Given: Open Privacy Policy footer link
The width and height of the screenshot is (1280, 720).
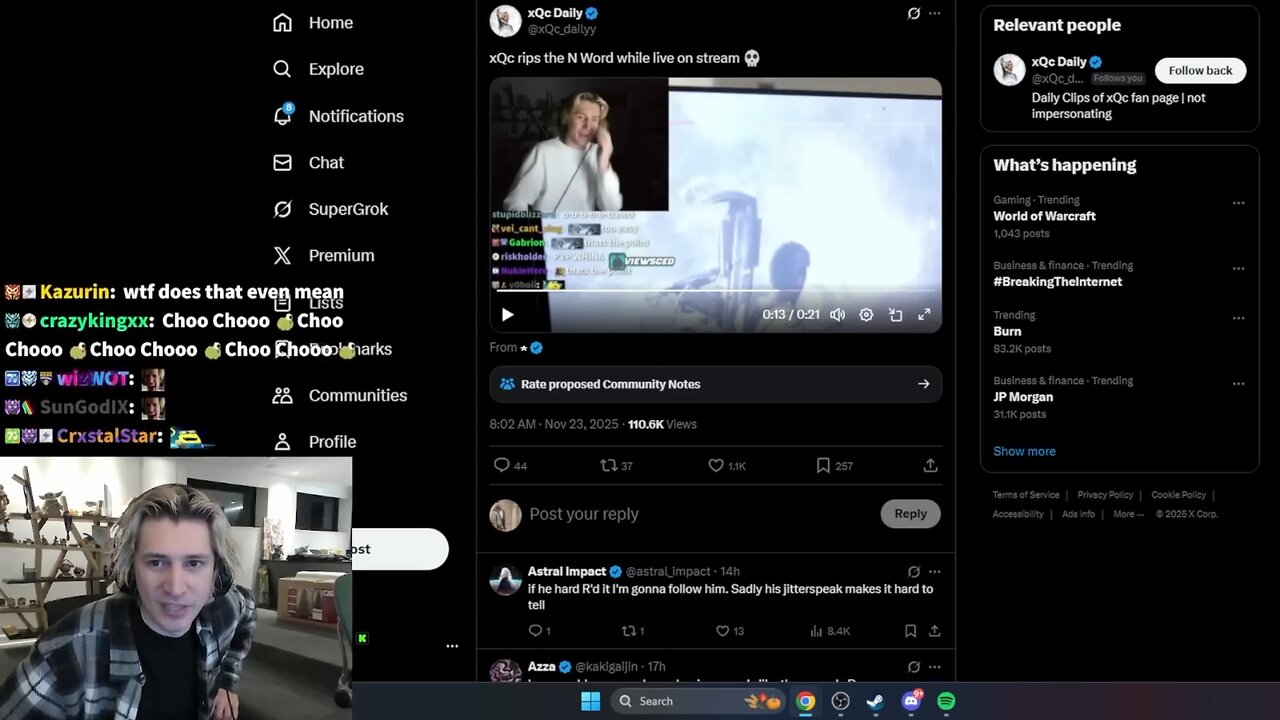Looking at the screenshot, I should pos(1105,495).
